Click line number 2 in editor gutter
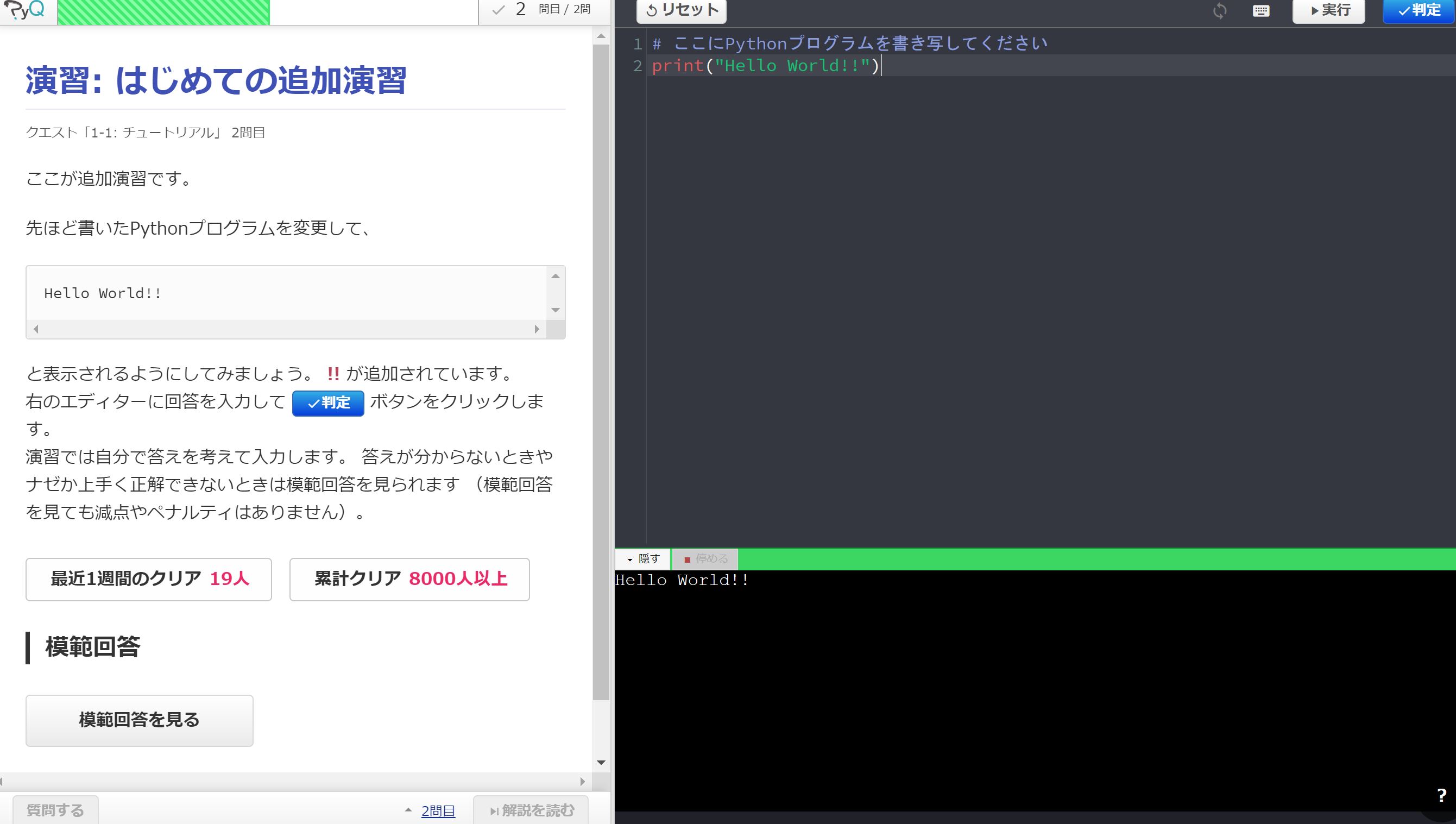The image size is (1456, 824). [638, 66]
